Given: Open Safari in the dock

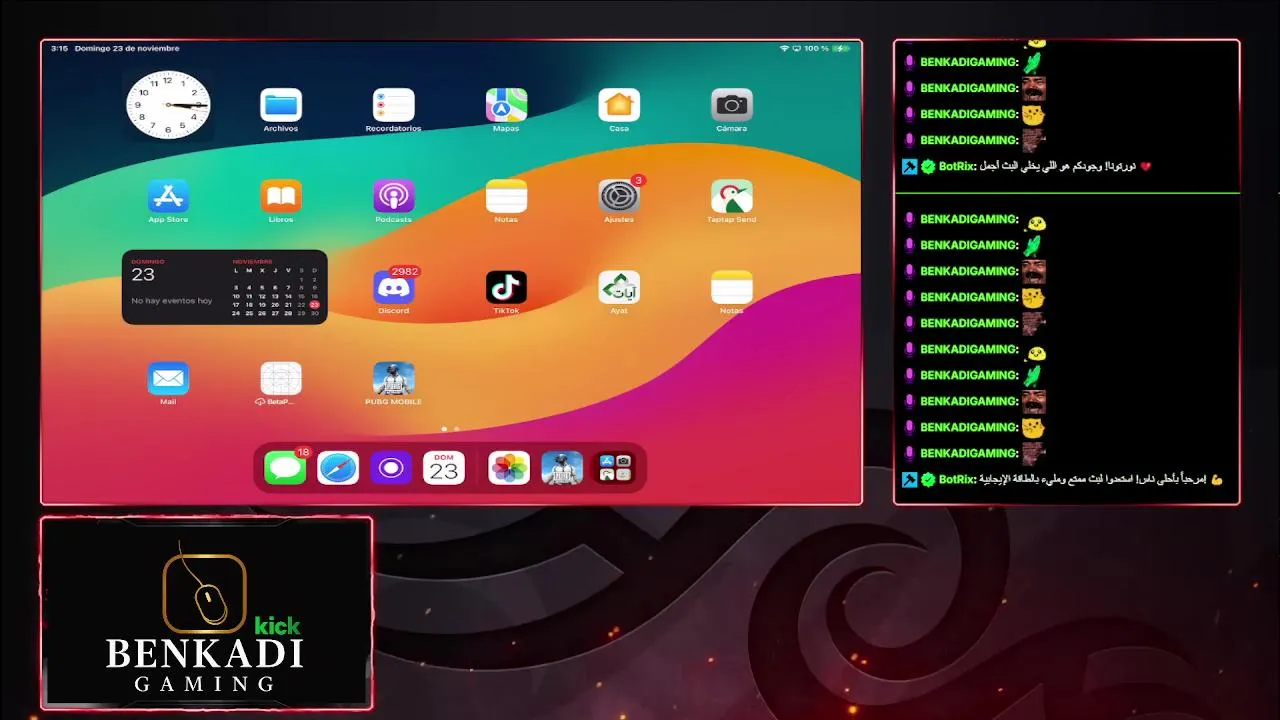Looking at the screenshot, I should coord(338,467).
